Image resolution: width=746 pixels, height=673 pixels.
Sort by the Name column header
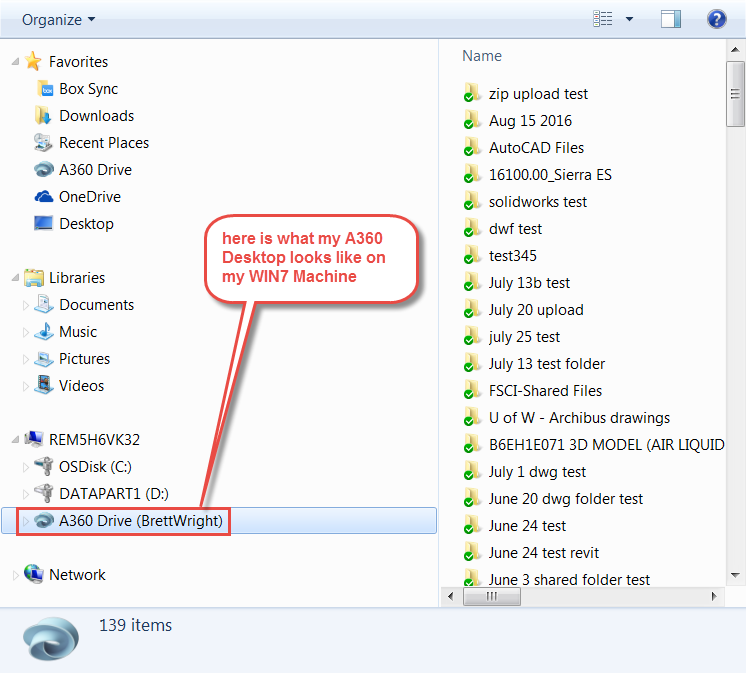tap(482, 56)
